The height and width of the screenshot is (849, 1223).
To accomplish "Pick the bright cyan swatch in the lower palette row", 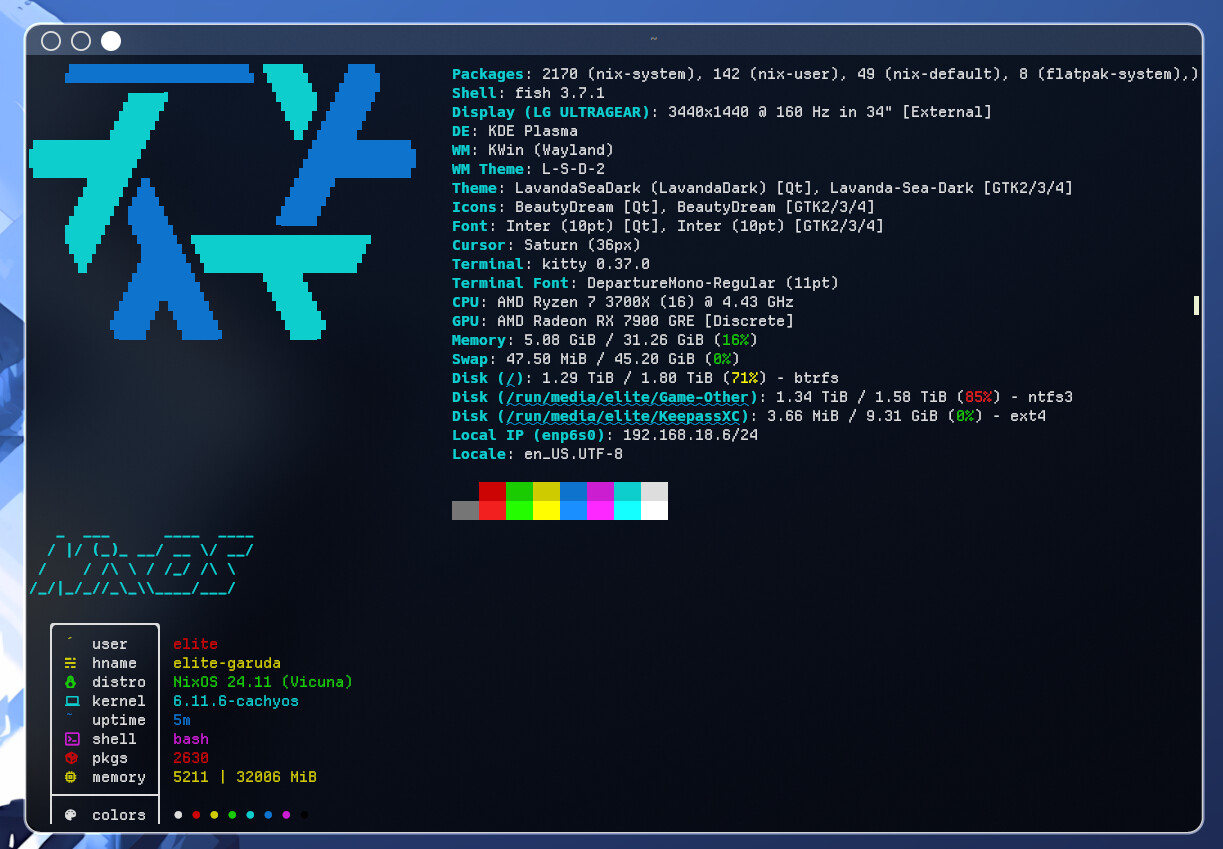I will point(627,510).
